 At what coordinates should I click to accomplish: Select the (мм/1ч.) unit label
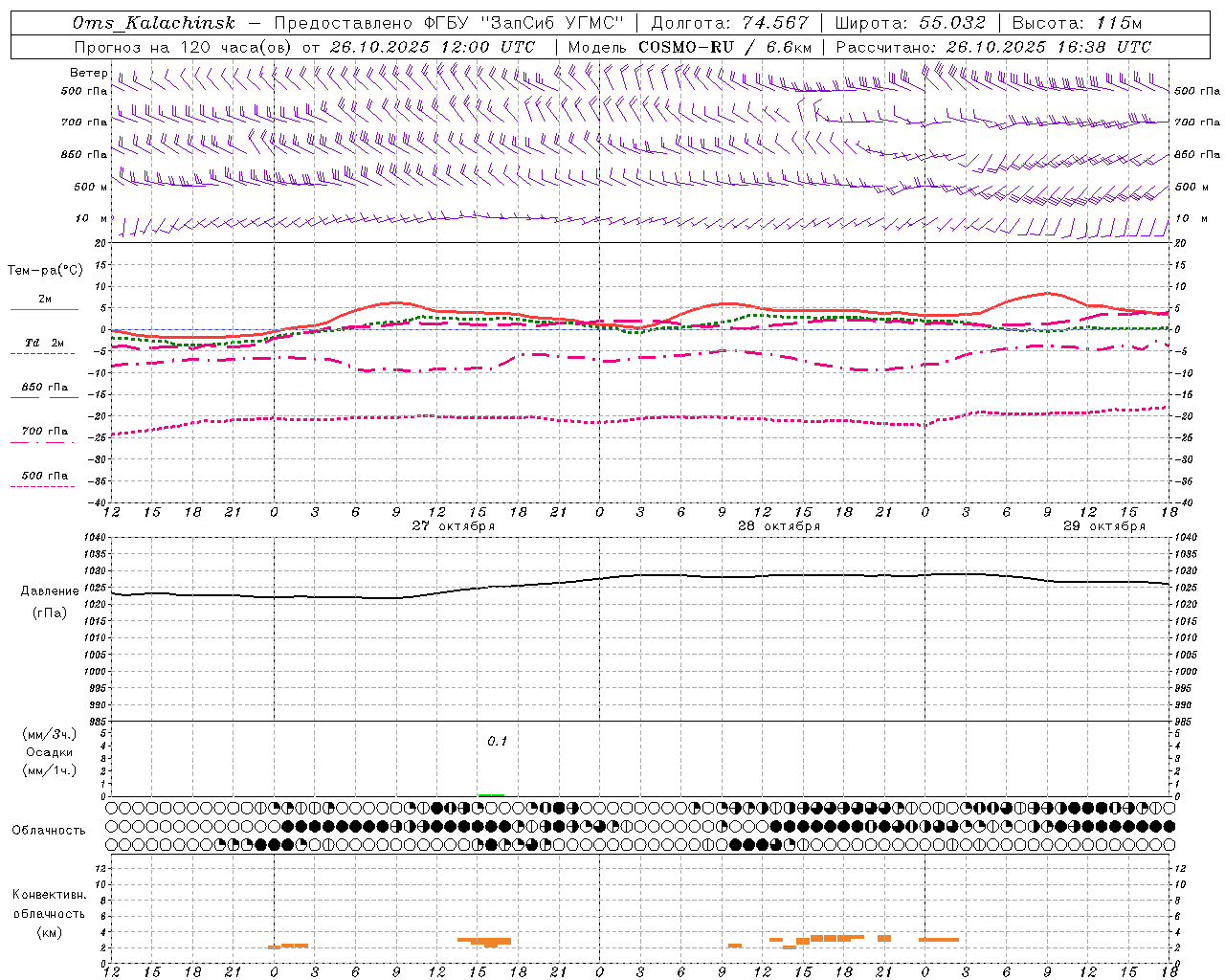pyautogui.click(x=50, y=770)
